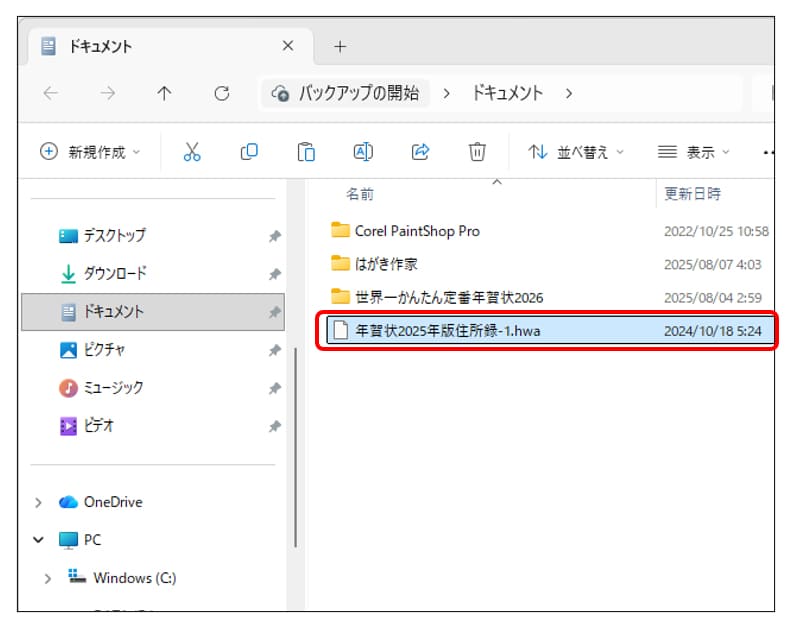Refresh the current folder view

tap(222, 93)
